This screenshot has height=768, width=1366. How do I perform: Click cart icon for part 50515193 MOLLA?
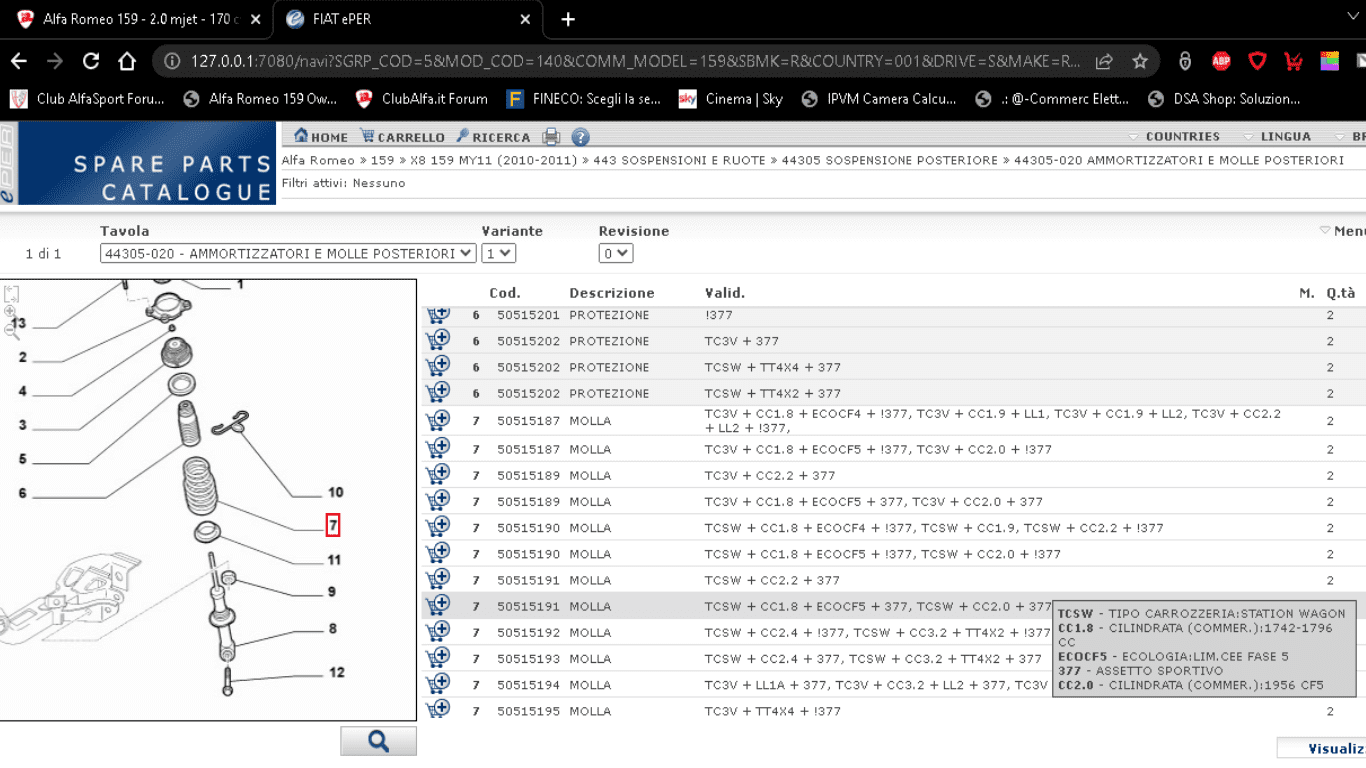(438, 657)
